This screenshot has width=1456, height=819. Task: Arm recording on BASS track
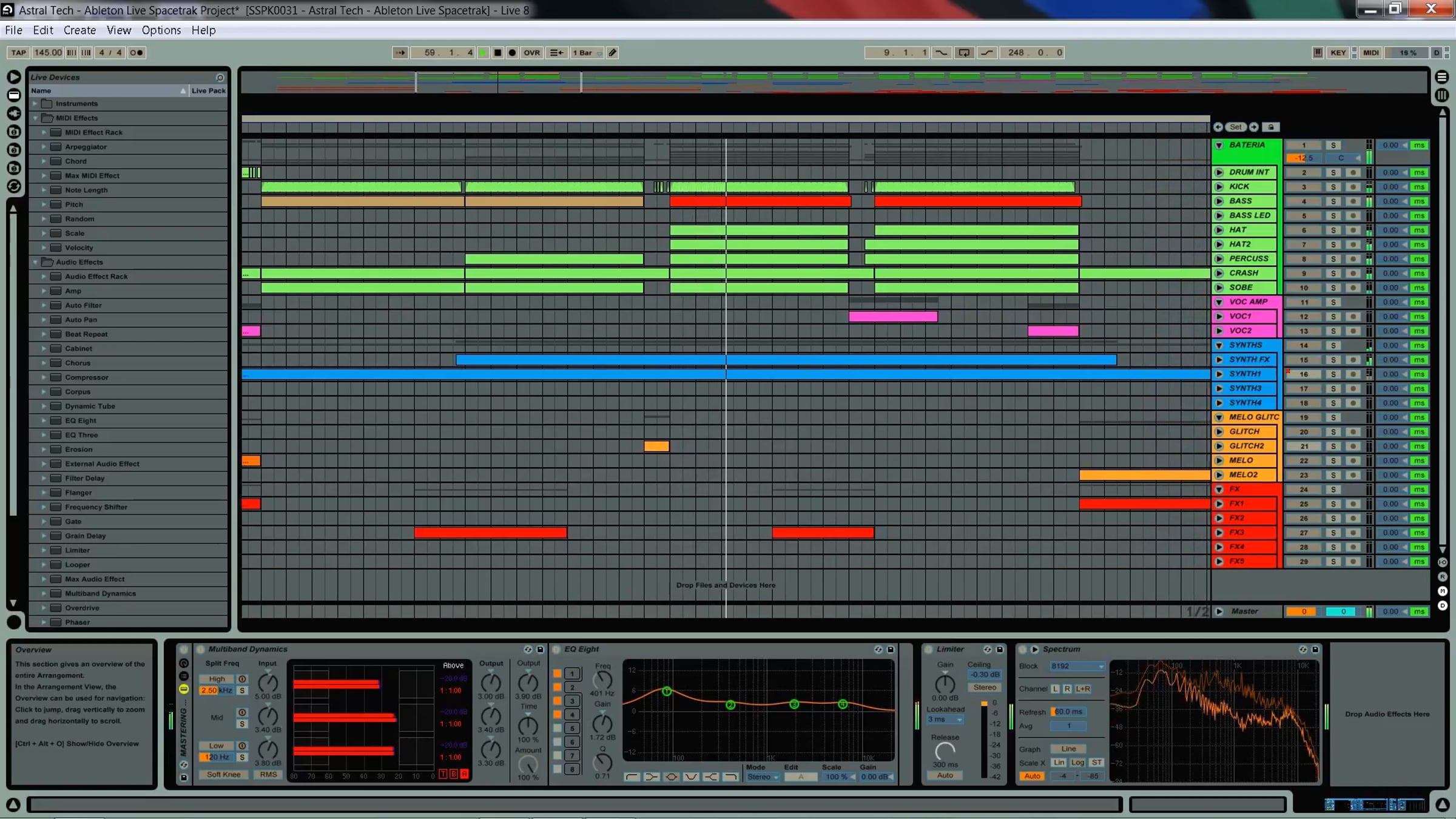[1353, 201]
